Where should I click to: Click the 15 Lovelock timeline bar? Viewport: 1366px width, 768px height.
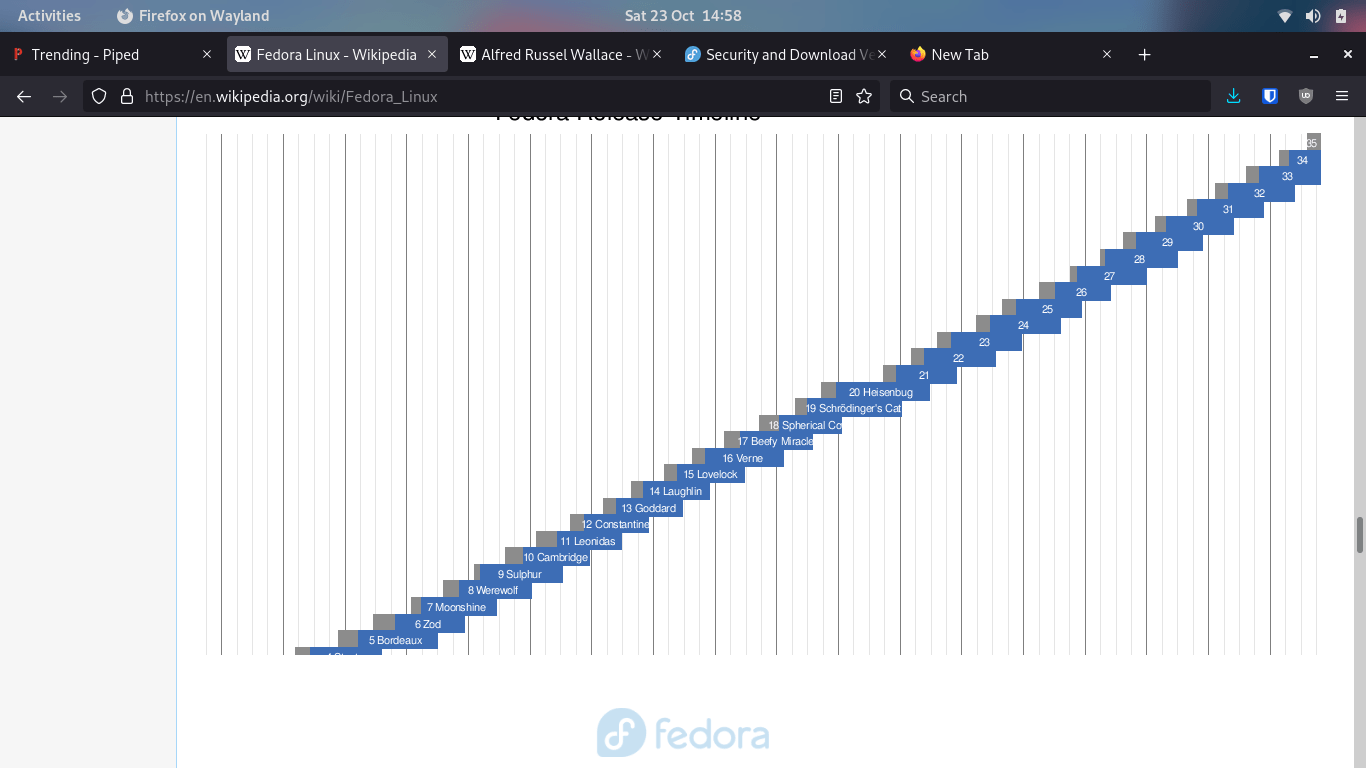click(710, 474)
